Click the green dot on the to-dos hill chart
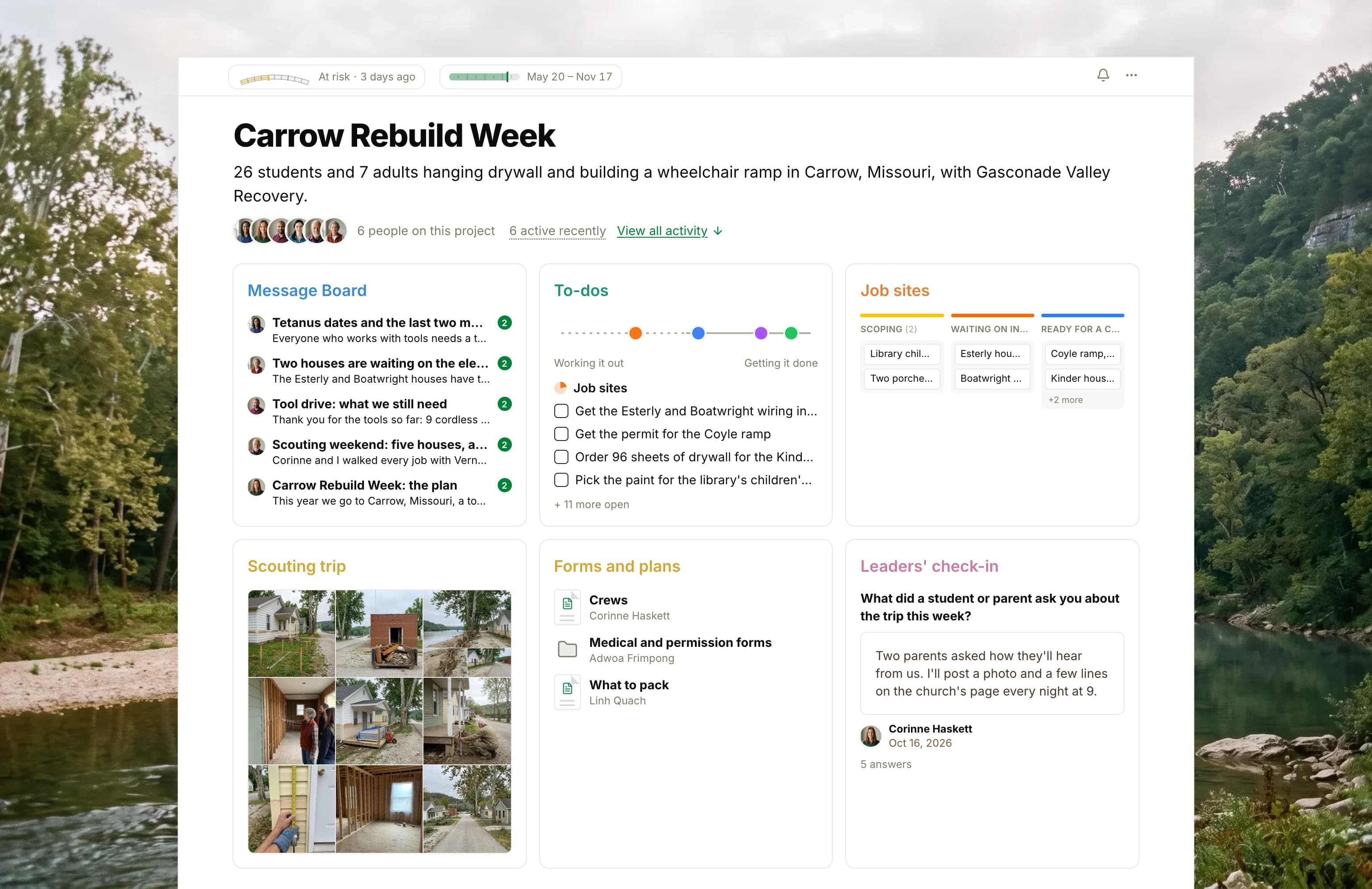This screenshot has width=1372, height=889. tap(791, 333)
